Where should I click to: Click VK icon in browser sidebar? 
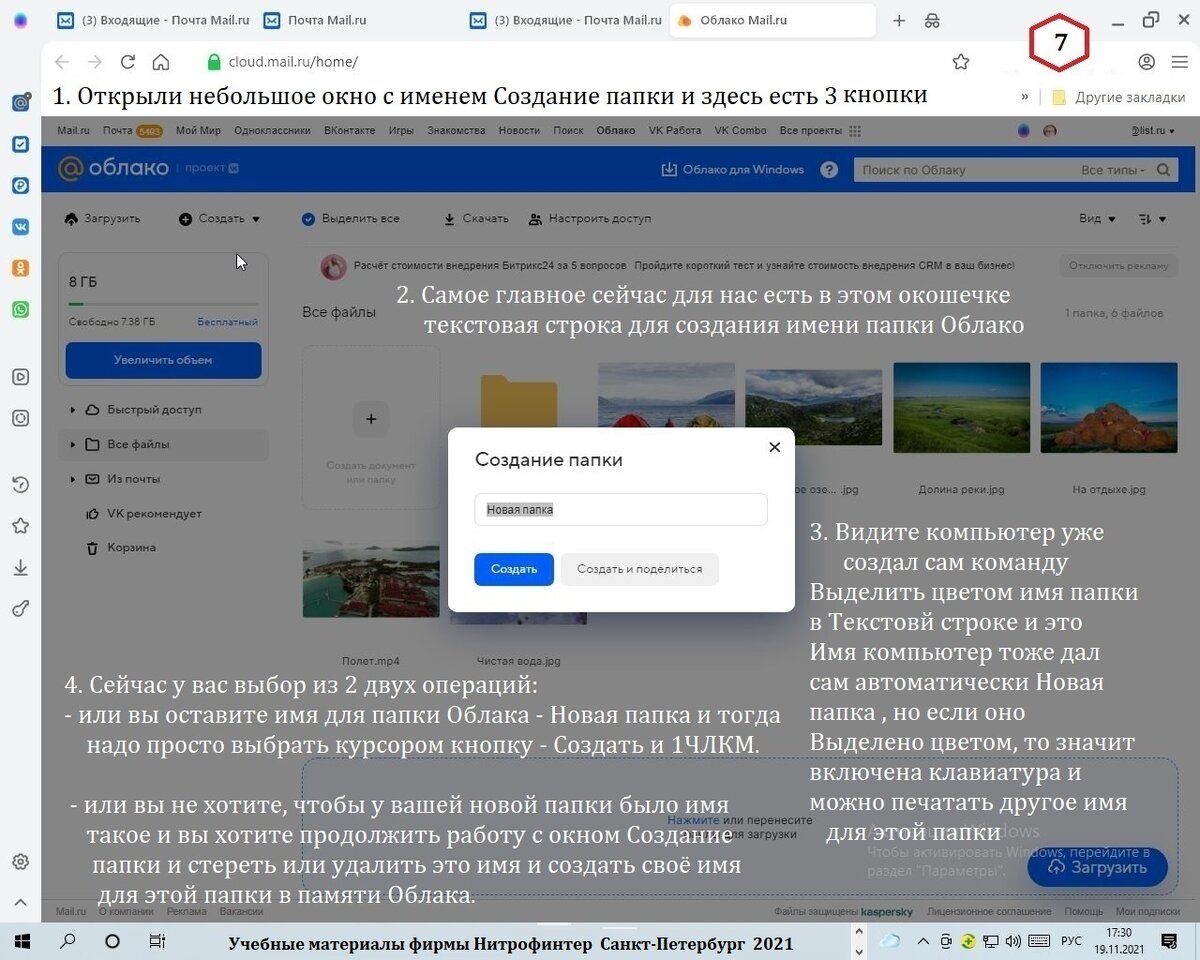pos(20,226)
